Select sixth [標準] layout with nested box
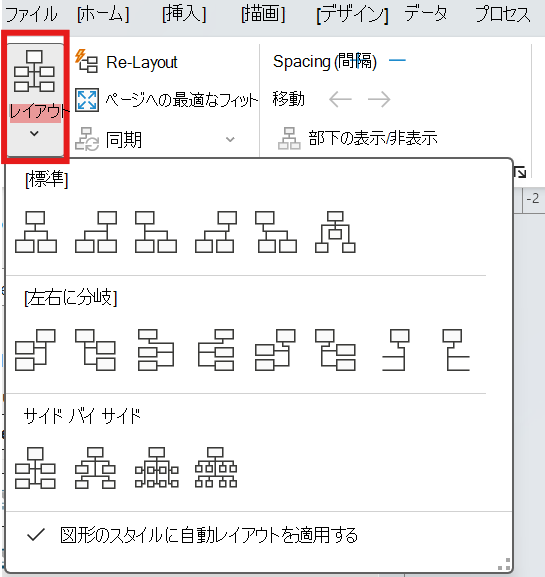This screenshot has width=545, height=577. [335, 232]
